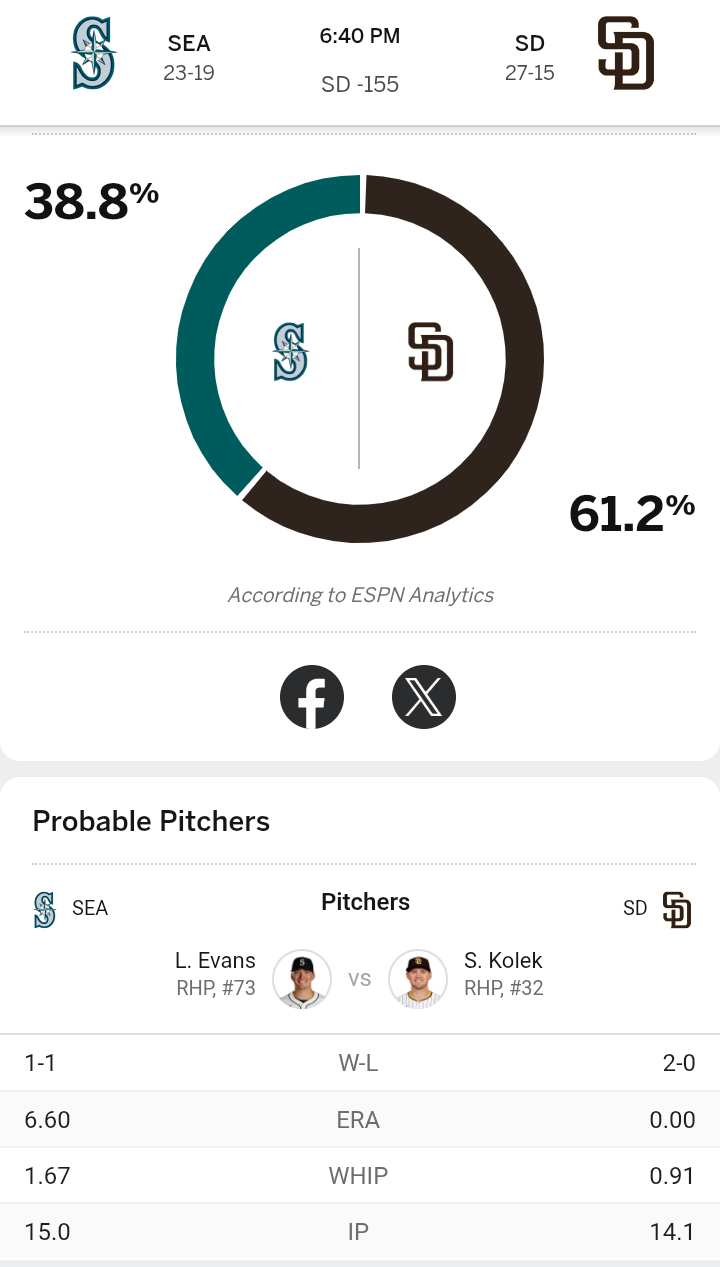This screenshot has width=720, height=1267.
Task: Click Padres logo inside donut chart
Action: point(431,352)
